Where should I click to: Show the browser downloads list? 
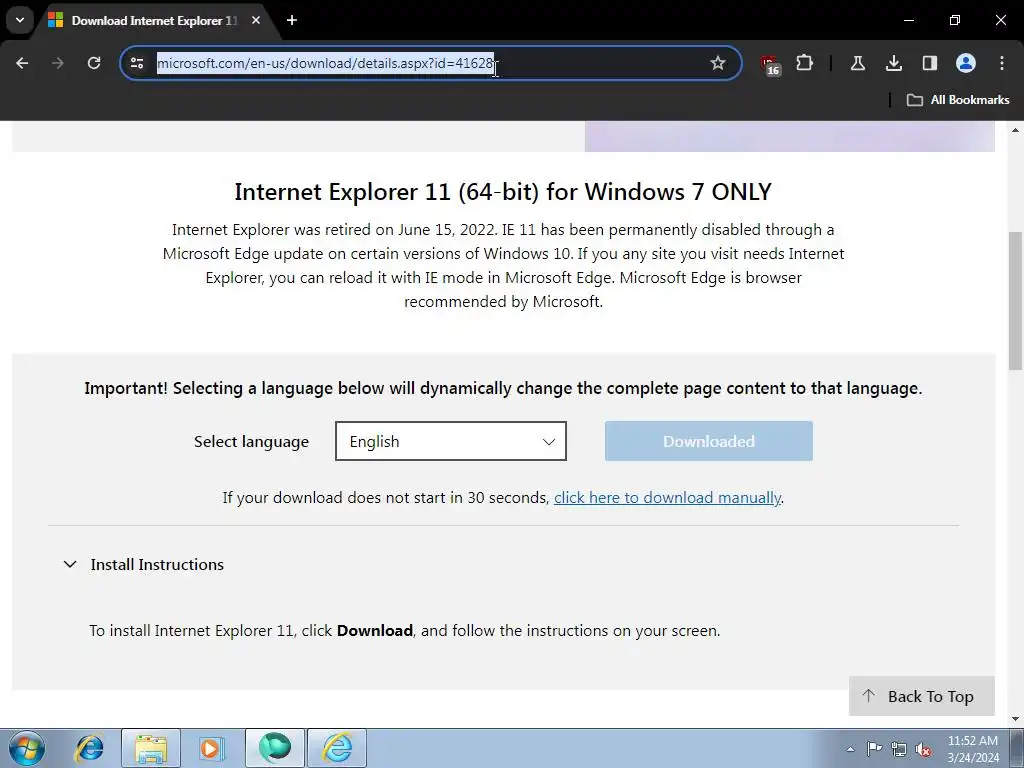tap(893, 63)
